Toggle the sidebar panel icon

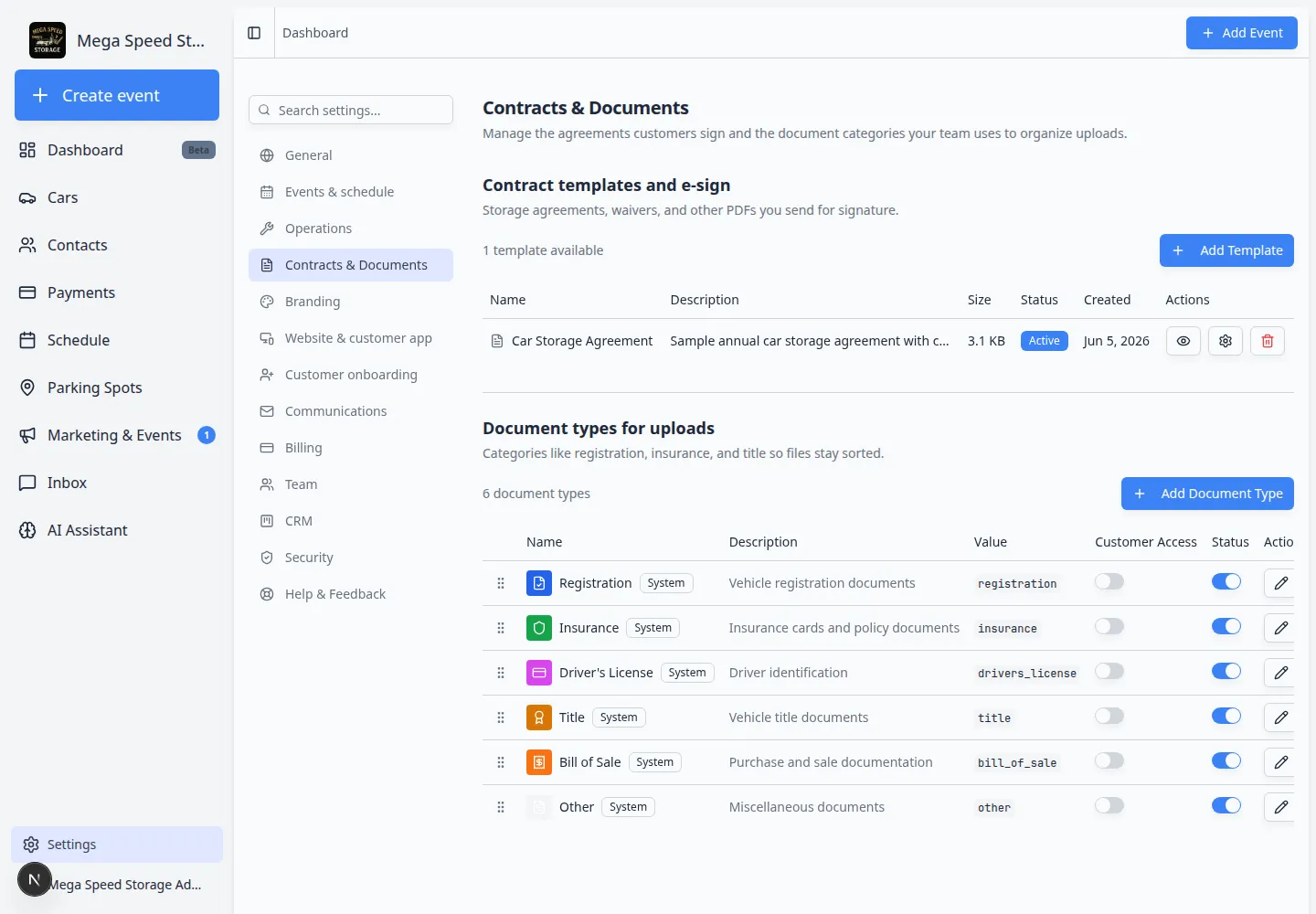pyautogui.click(x=254, y=33)
